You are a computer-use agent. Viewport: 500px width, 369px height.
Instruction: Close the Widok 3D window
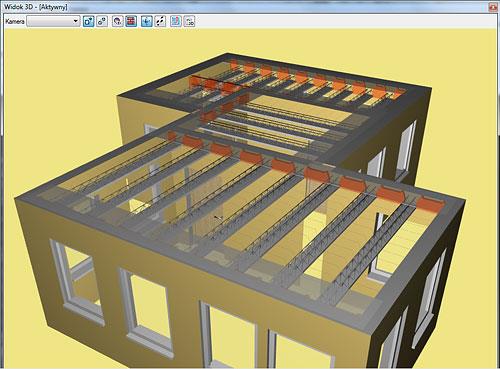coord(494,7)
